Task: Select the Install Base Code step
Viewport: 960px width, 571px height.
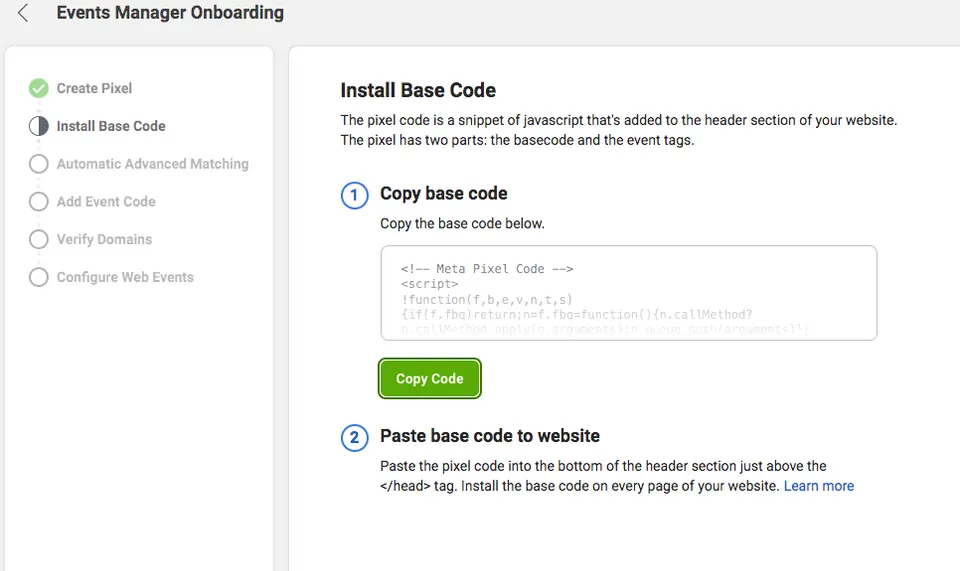Action: coord(111,126)
